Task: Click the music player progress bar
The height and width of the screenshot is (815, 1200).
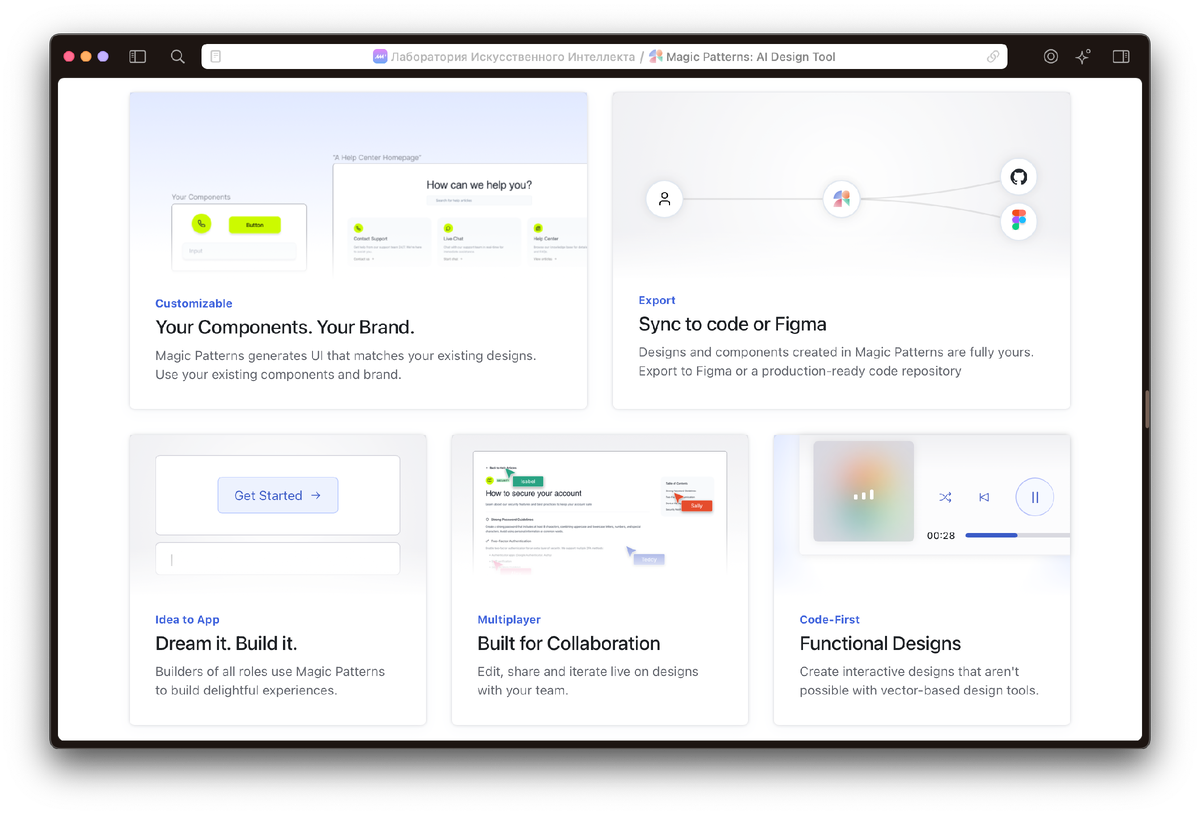Action: 1017,535
